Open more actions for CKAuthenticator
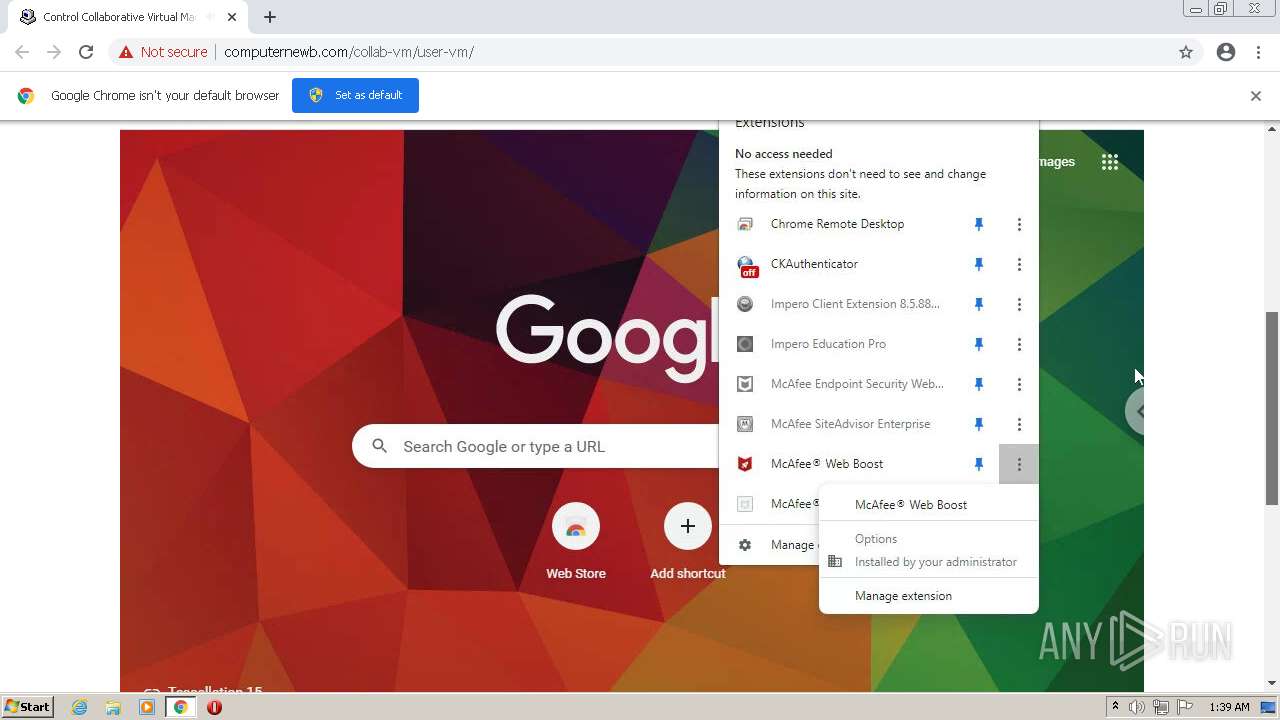The width and height of the screenshot is (1280, 720). 1019,264
